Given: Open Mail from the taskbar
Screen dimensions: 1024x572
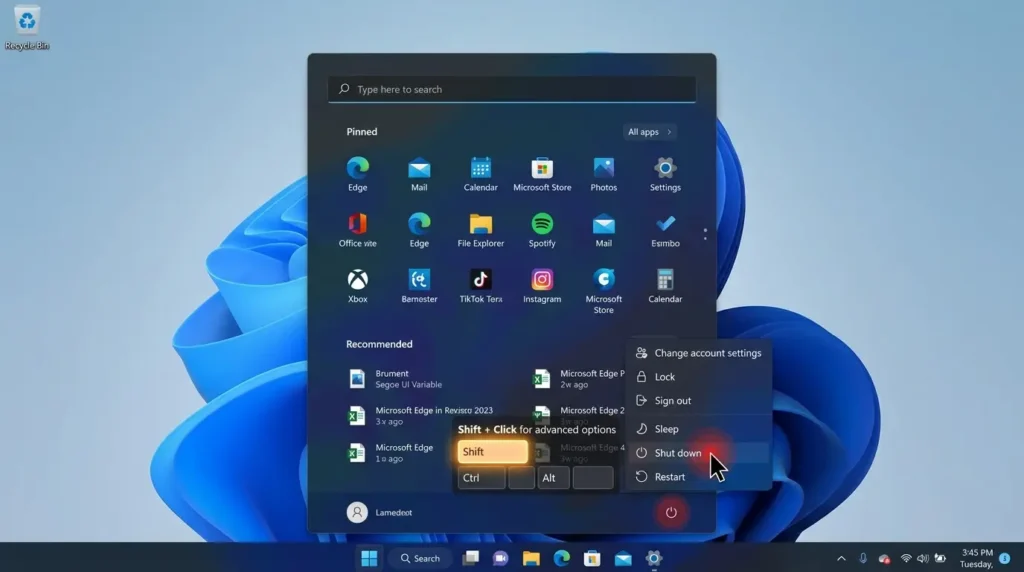Looking at the screenshot, I should pos(623,558).
